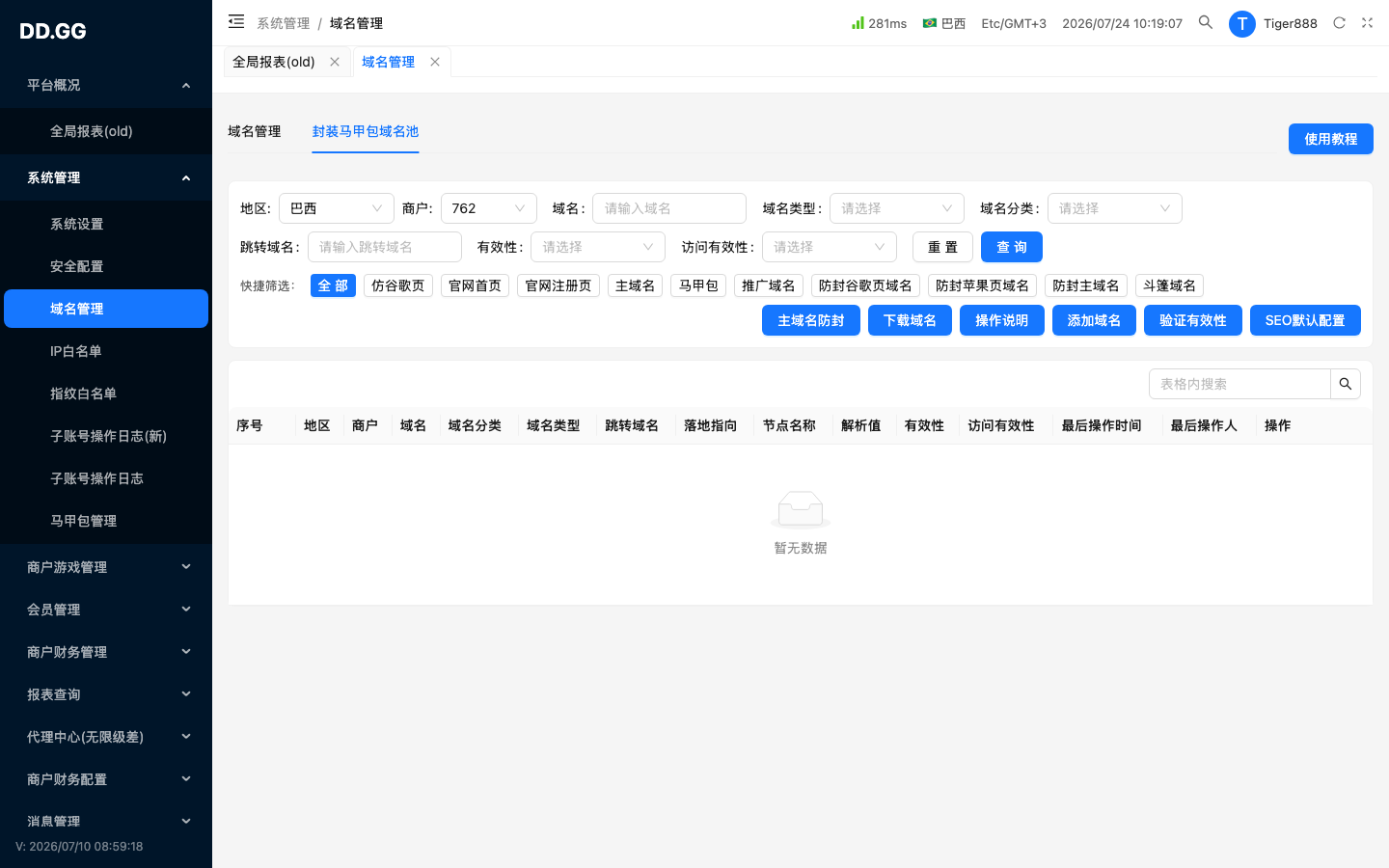Open 指纹白名单 in the sidebar
1389x868 pixels.
pos(106,393)
